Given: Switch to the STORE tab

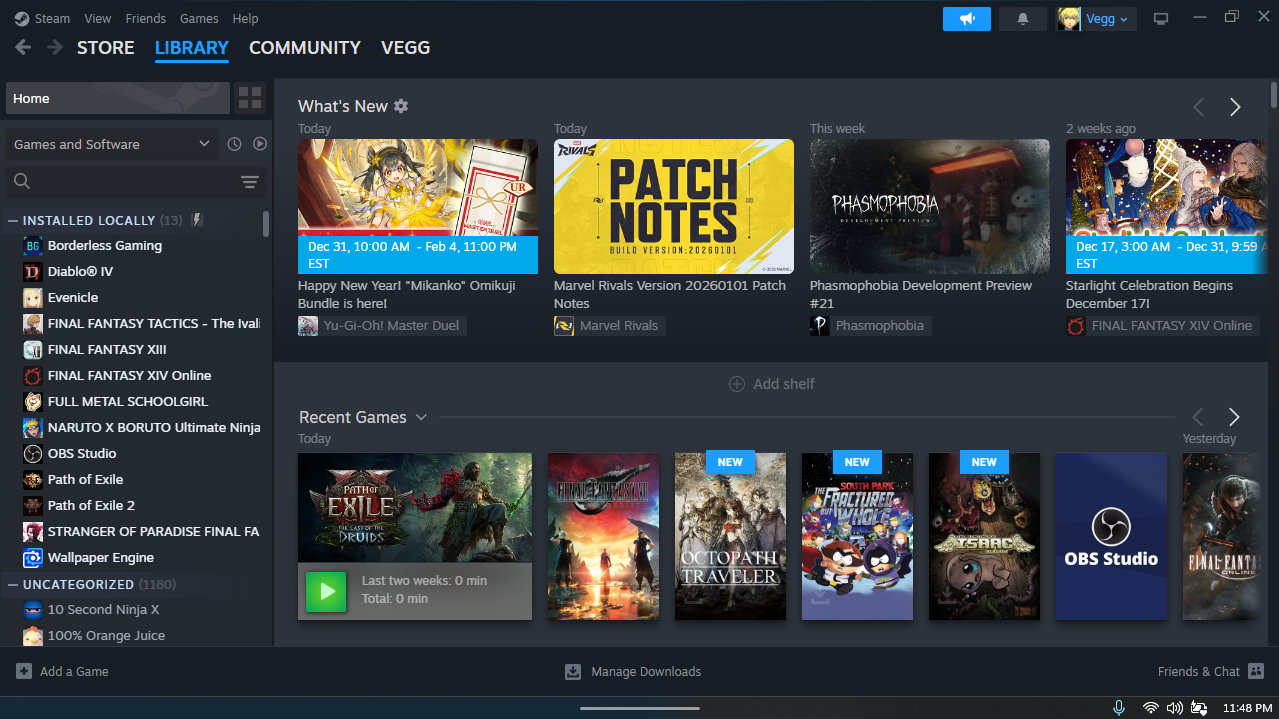Looking at the screenshot, I should coord(106,47).
